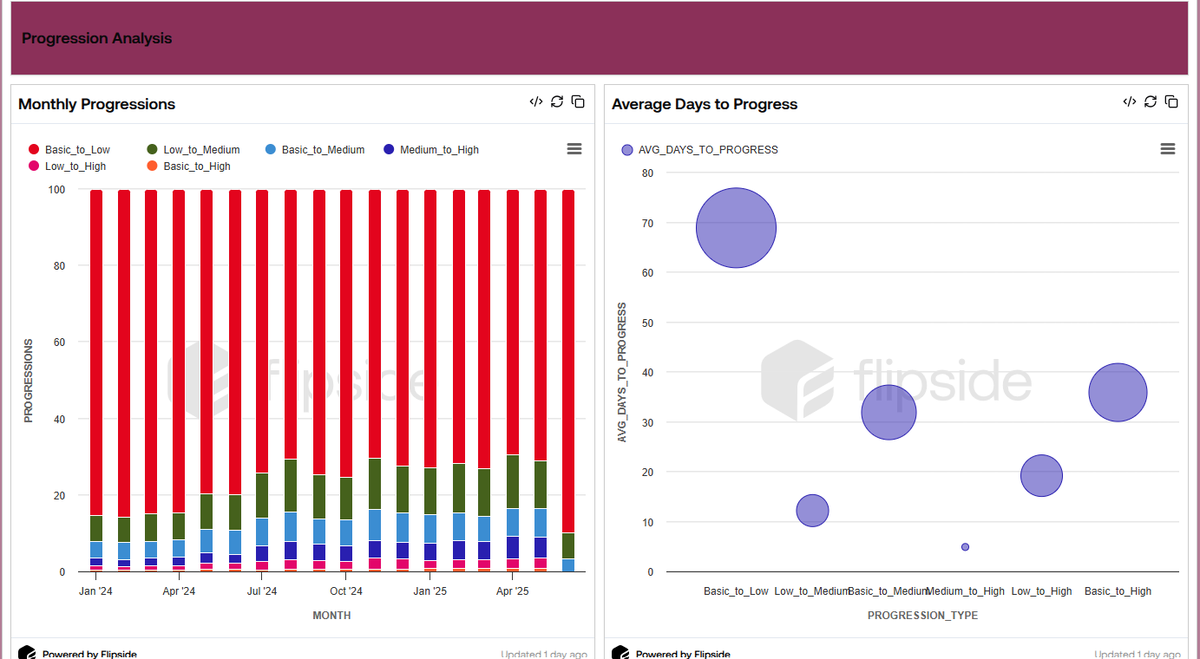
Task: Toggle Basic_to_Low legend series
Action: click(x=69, y=150)
